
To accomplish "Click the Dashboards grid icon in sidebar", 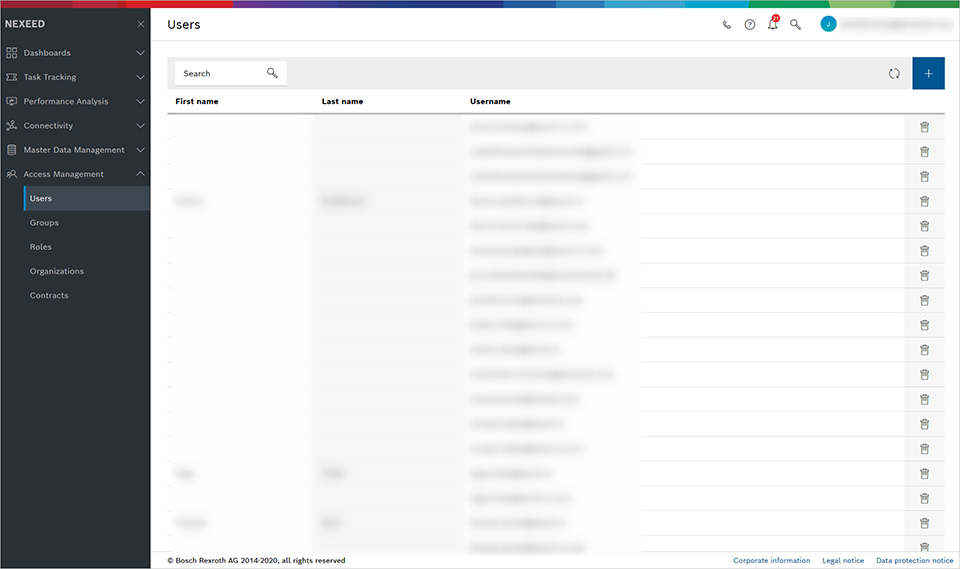I will point(11,53).
